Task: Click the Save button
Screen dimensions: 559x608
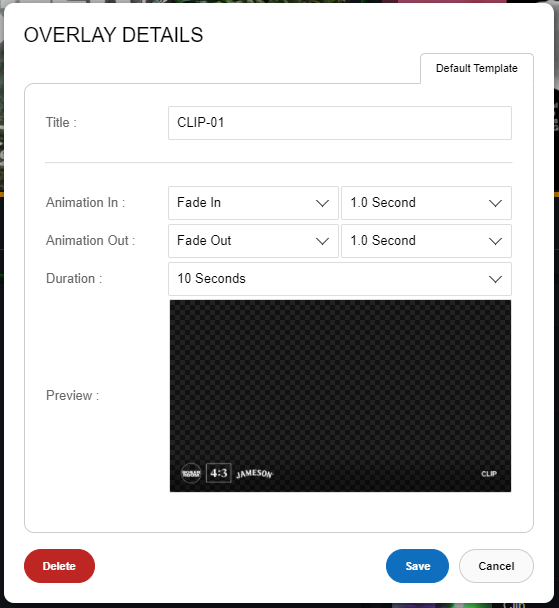Action: 418,566
